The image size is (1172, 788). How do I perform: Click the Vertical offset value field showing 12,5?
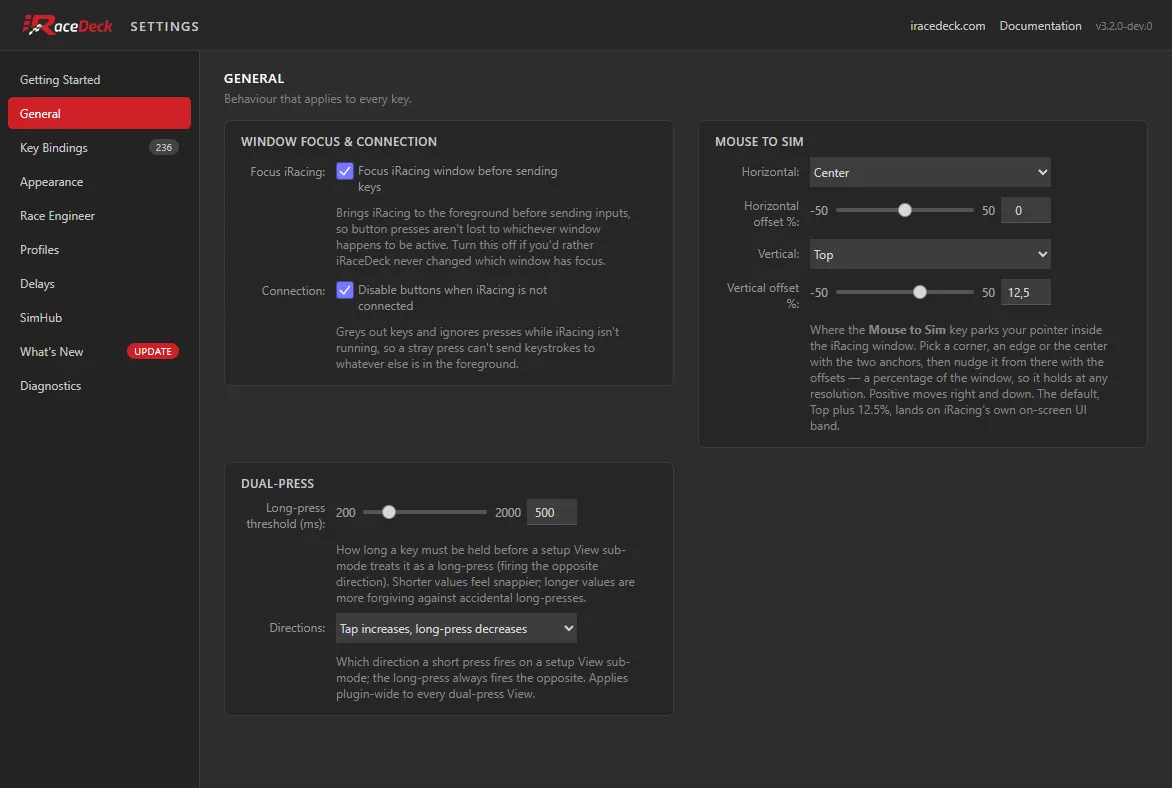(x=1026, y=292)
